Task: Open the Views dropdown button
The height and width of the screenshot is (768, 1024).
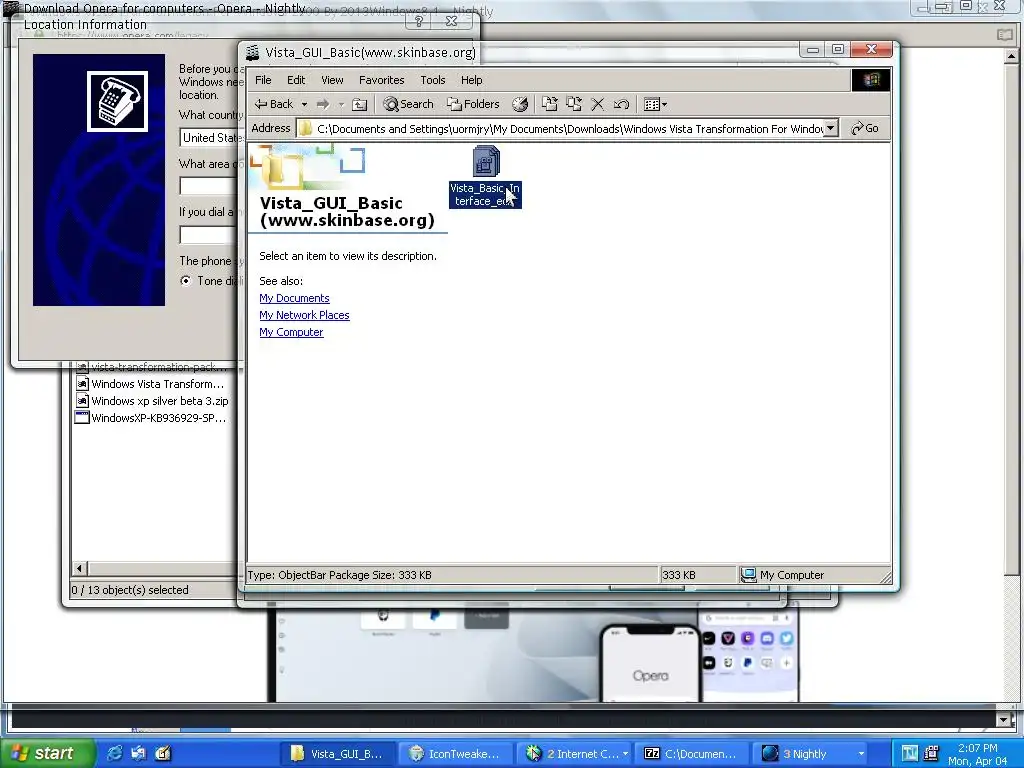Action: coord(655,104)
